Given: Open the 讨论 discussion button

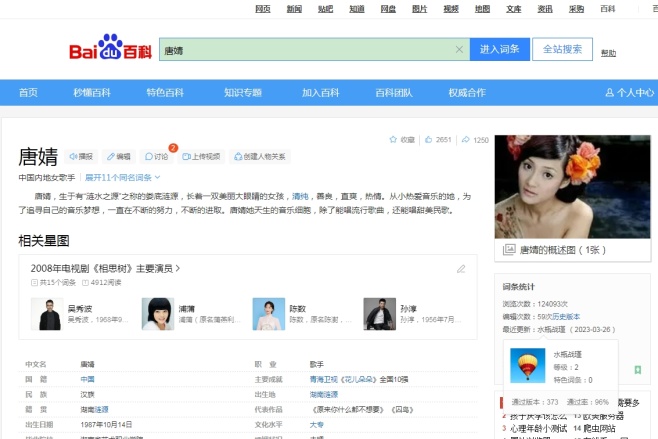Looking at the screenshot, I should tap(157, 157).
